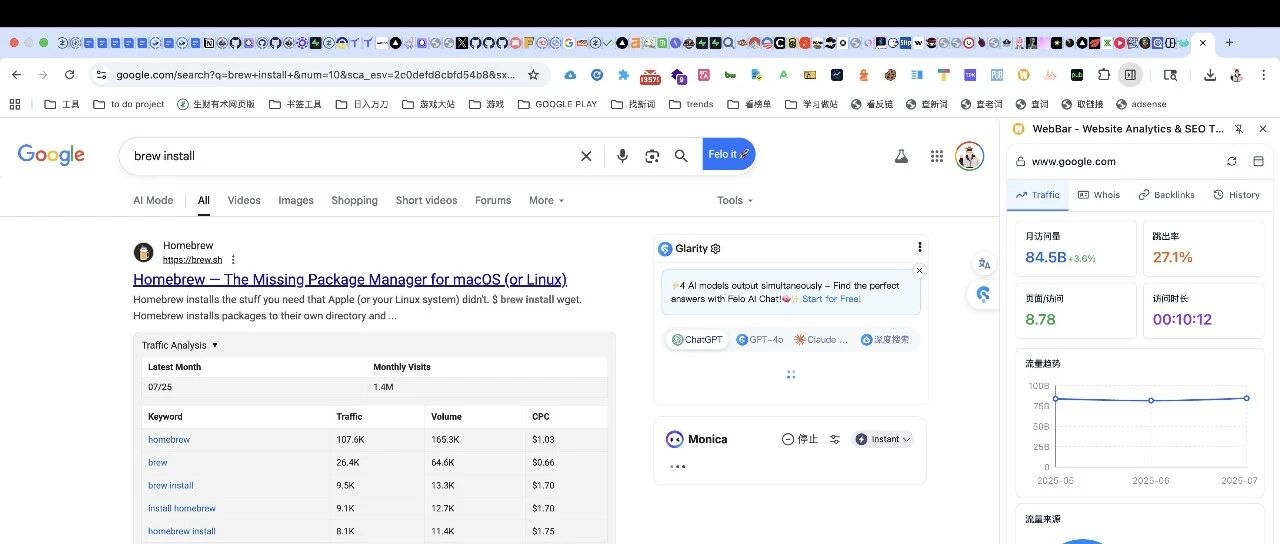The width and height of the screenshot is (1280, 544).
Task: Select the Images search tab
Action: [x=296, y=200]
